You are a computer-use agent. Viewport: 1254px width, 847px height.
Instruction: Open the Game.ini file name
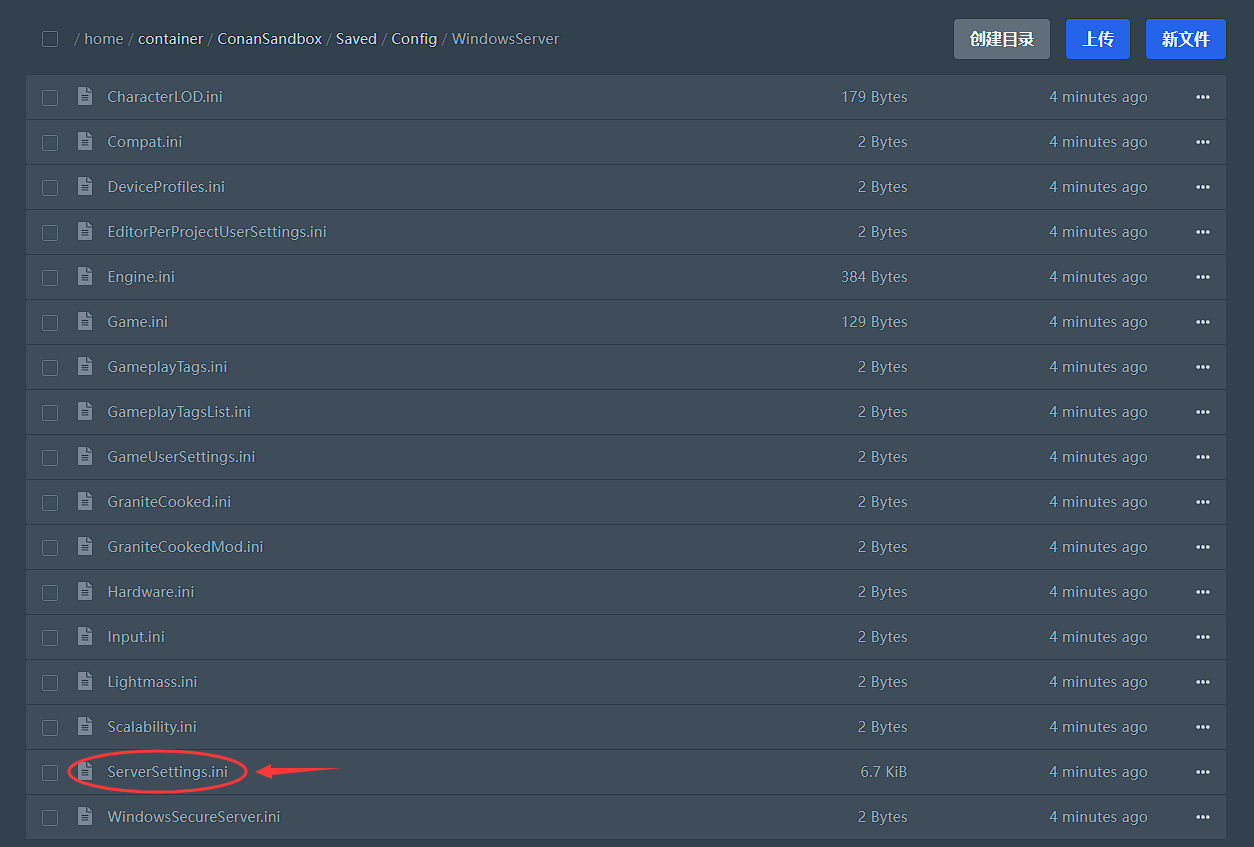pyautogui.click(x=138, y=322)
